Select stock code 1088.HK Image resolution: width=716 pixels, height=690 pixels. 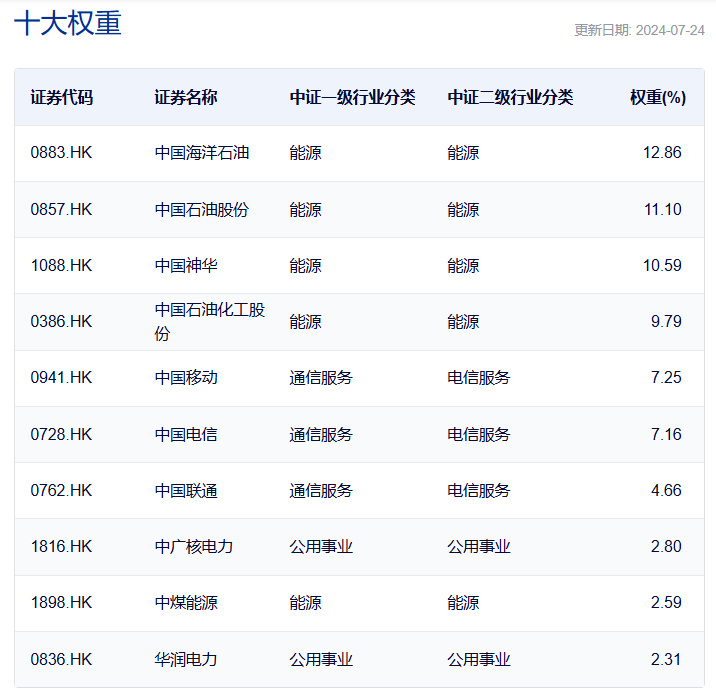point(61,265)
